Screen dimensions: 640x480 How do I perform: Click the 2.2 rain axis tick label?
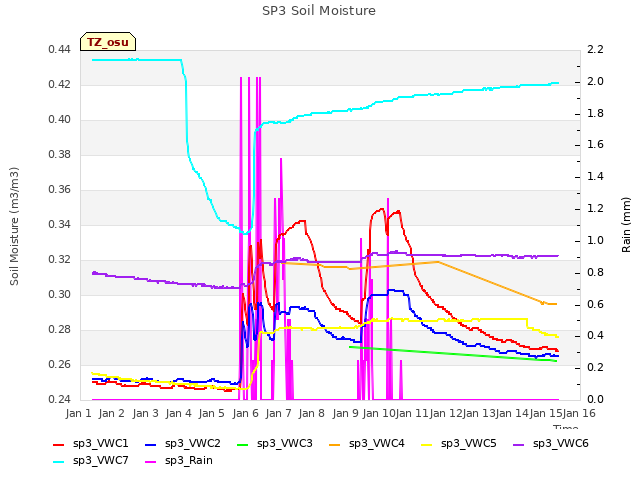[x=596, y=49]
